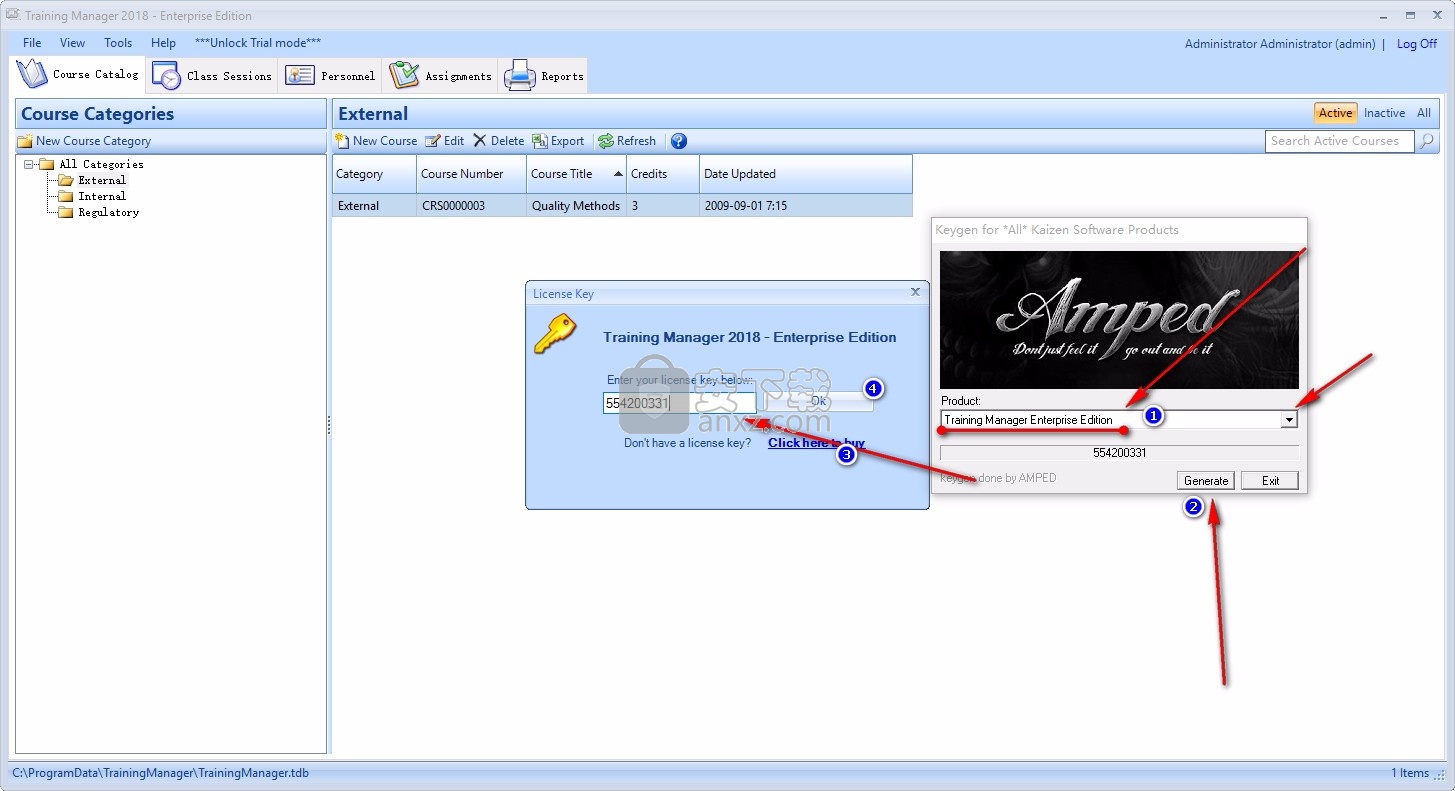Viewport: 1455px width, 791px height.
Task: Click the Assignments checklist icon
Action: 404,75
